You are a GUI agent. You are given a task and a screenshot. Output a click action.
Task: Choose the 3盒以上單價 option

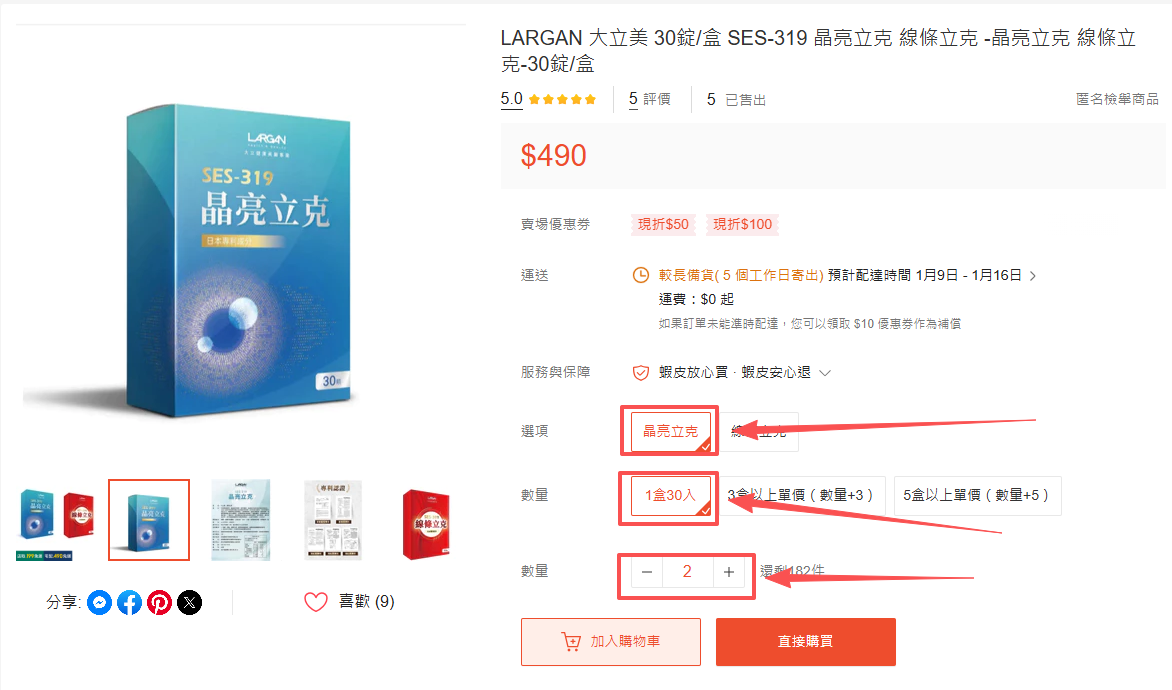point(802,496)
